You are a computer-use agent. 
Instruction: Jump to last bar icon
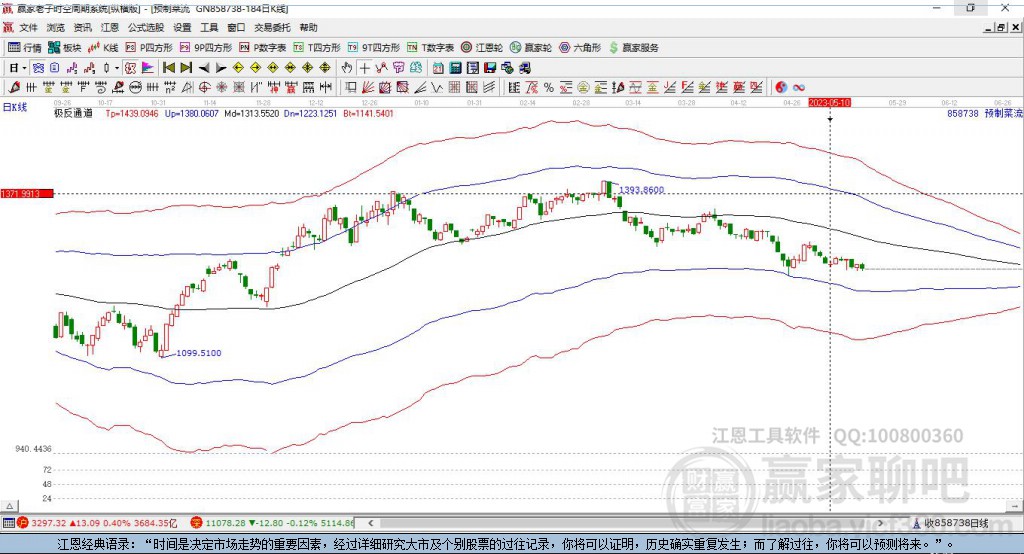click(186, 68)
